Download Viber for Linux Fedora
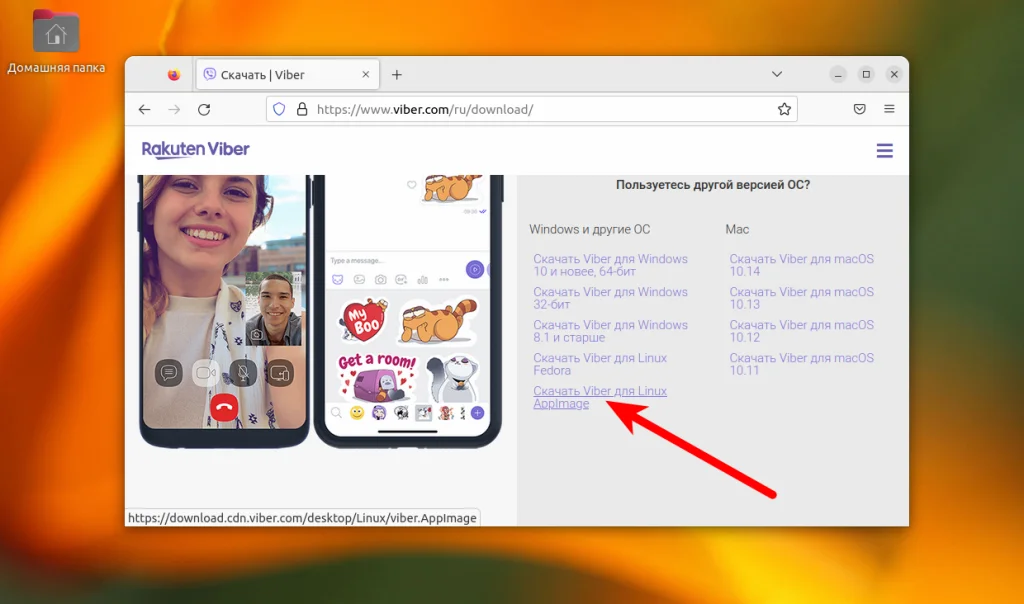Viewport: 1024px width, 604px height. point(600,364)
